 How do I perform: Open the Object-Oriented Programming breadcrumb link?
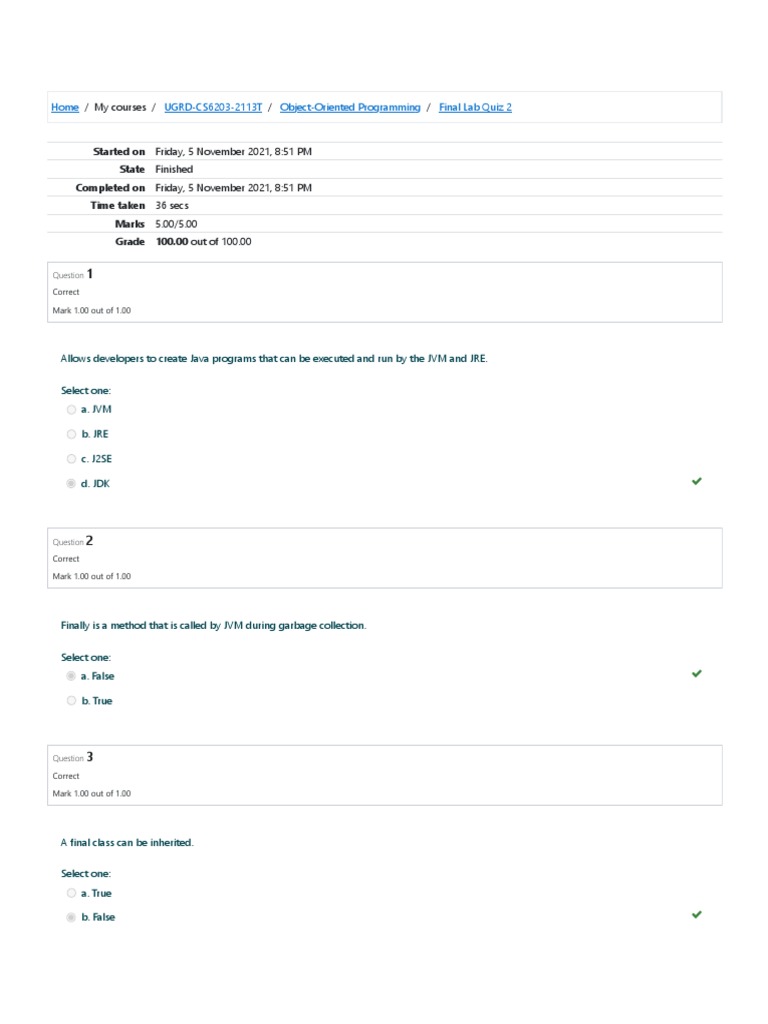coord(350,107)
